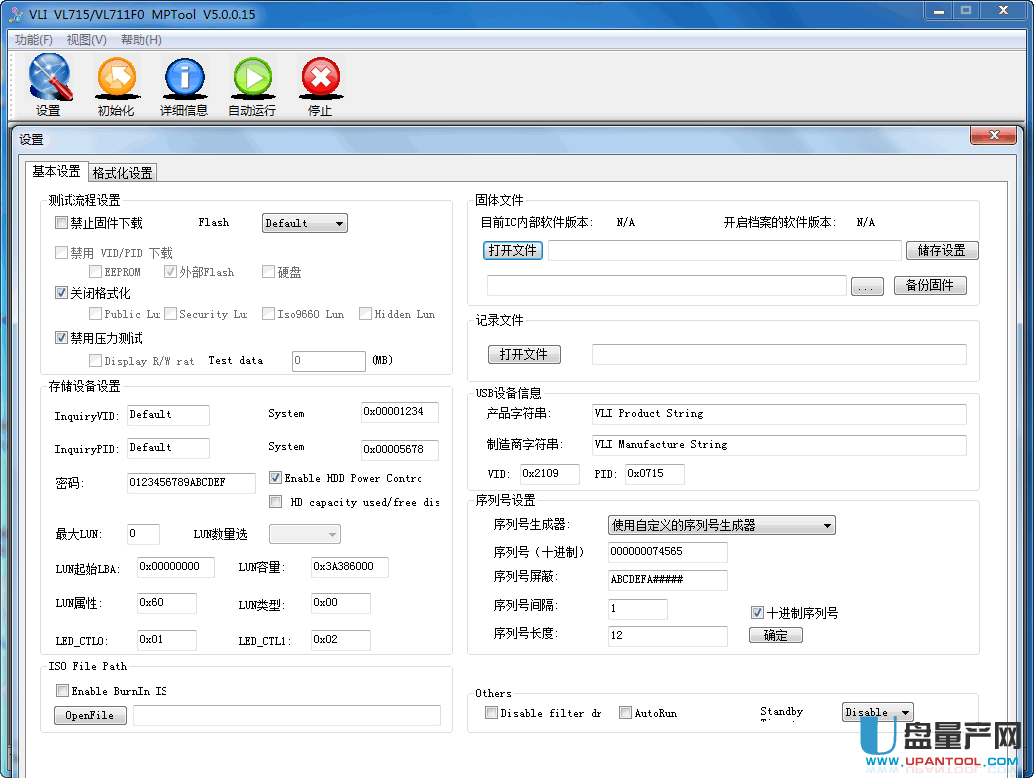Click 打开文件 button under 固体文件
Image resolution: width=1034 pixels, height=778 pixels.
(x=513, y=250)
